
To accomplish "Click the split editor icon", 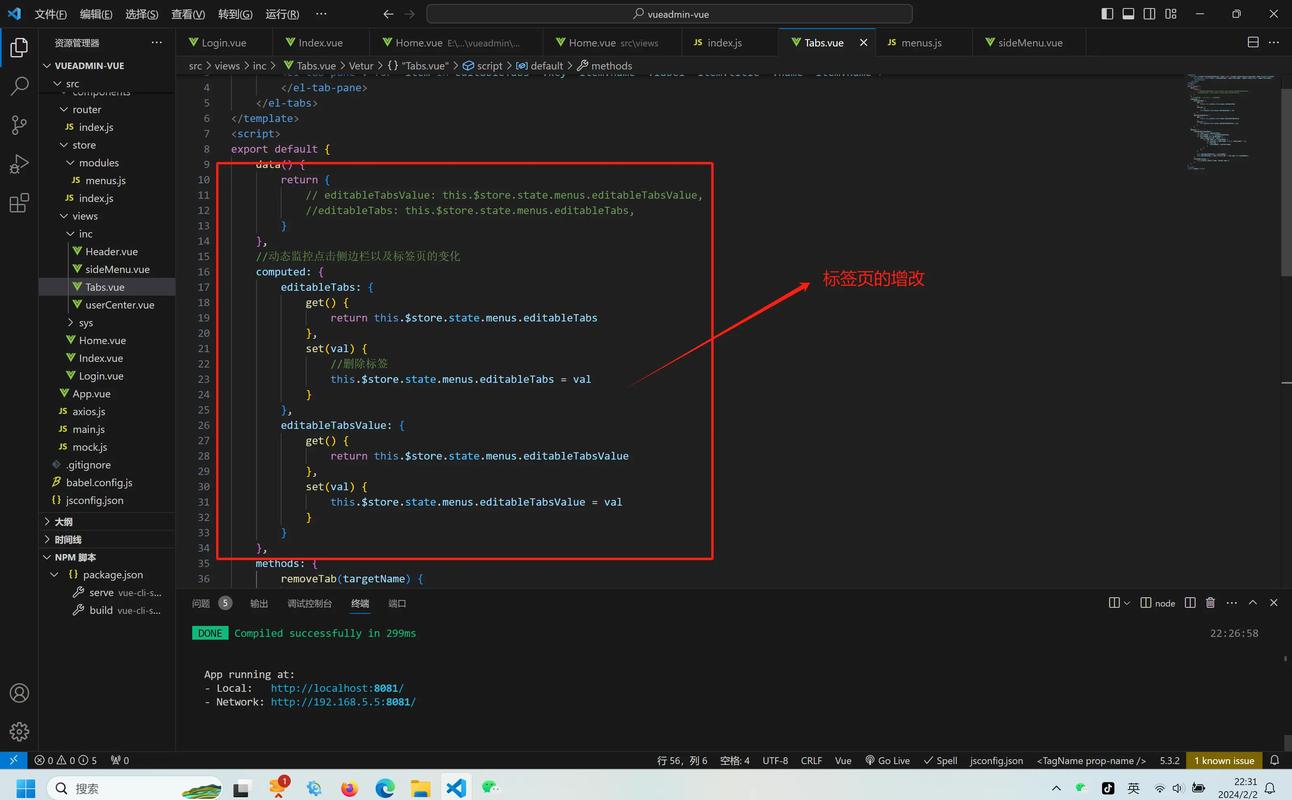I will pos(1253,43).
